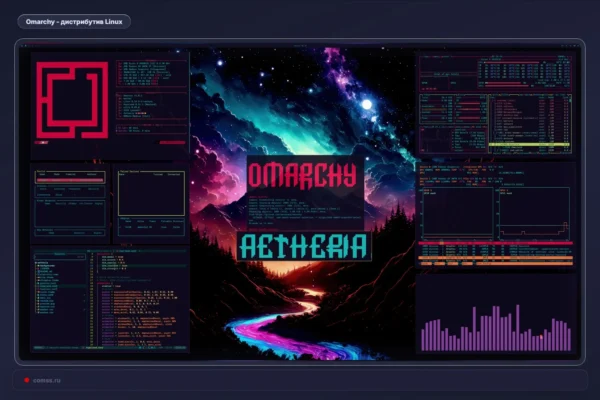This screenshot has width=600, height=400.
Task: Open the desktop screenshot preview
Action: tap(300, 202)
